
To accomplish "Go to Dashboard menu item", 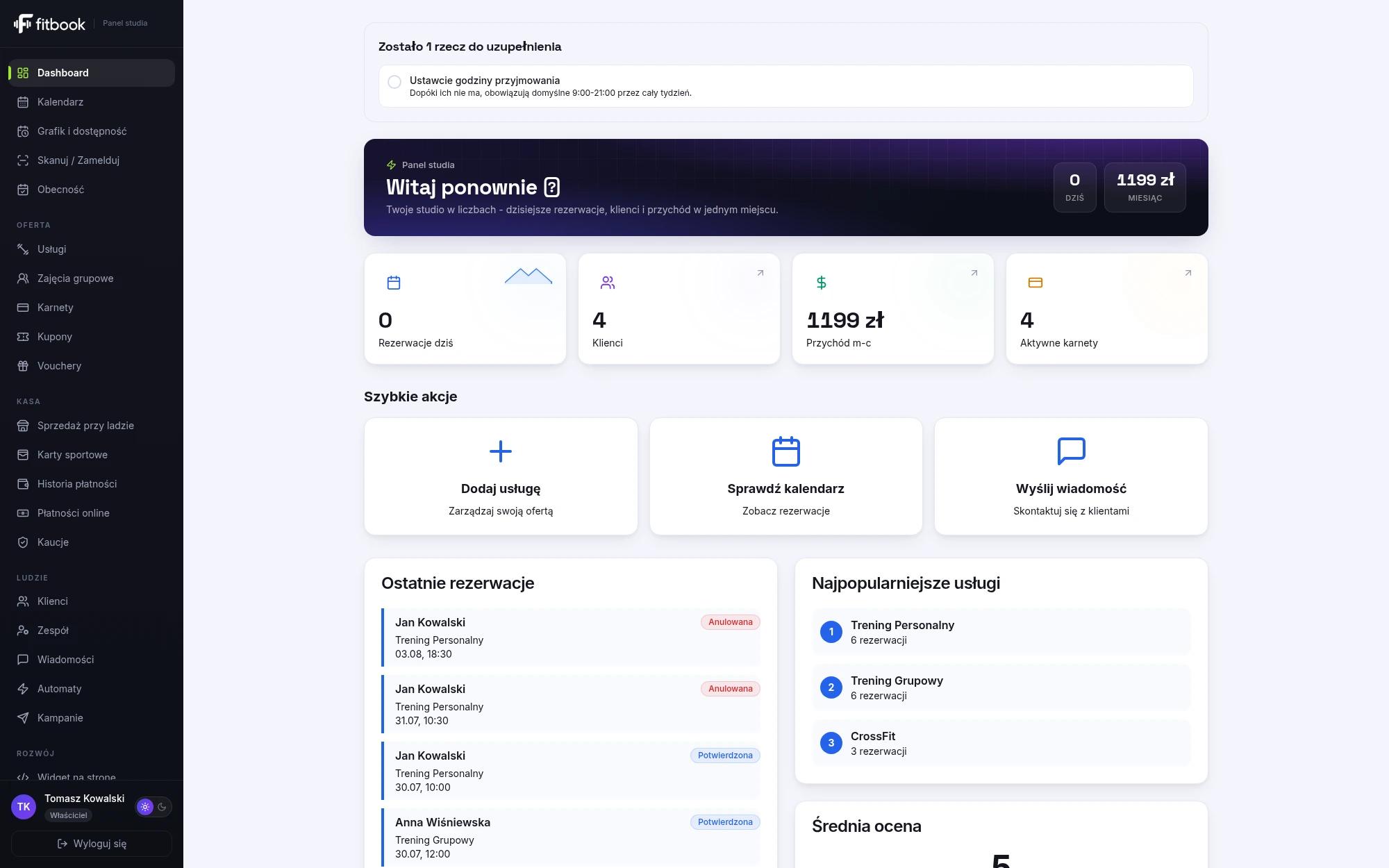I will (x=92, y=73).
